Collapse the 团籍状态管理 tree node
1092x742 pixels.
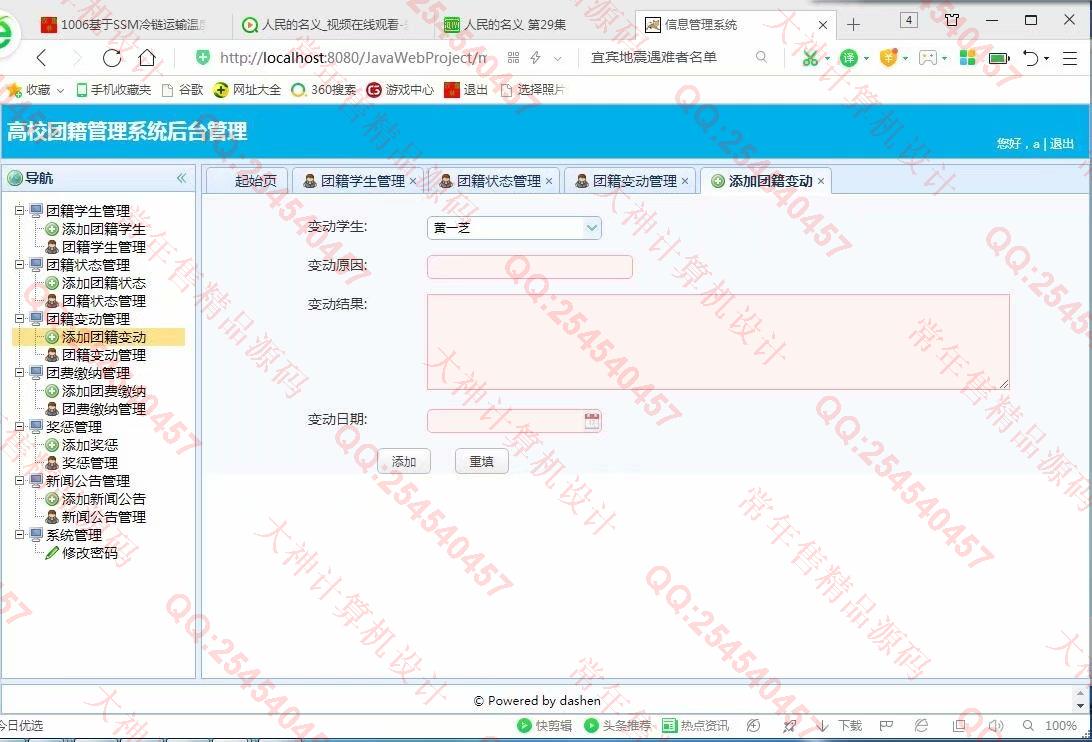tap(20, 264)
